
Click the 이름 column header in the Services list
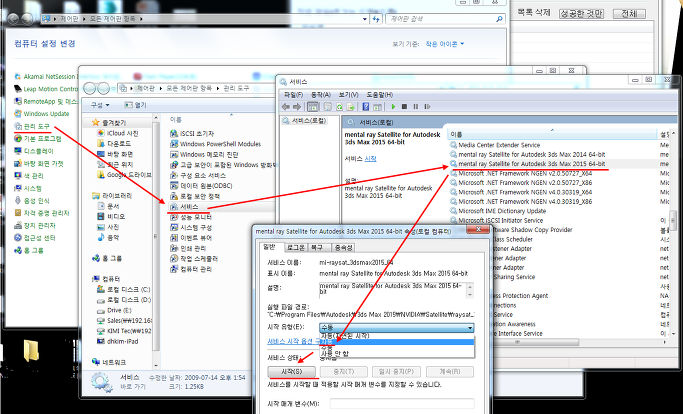point(552,135)
